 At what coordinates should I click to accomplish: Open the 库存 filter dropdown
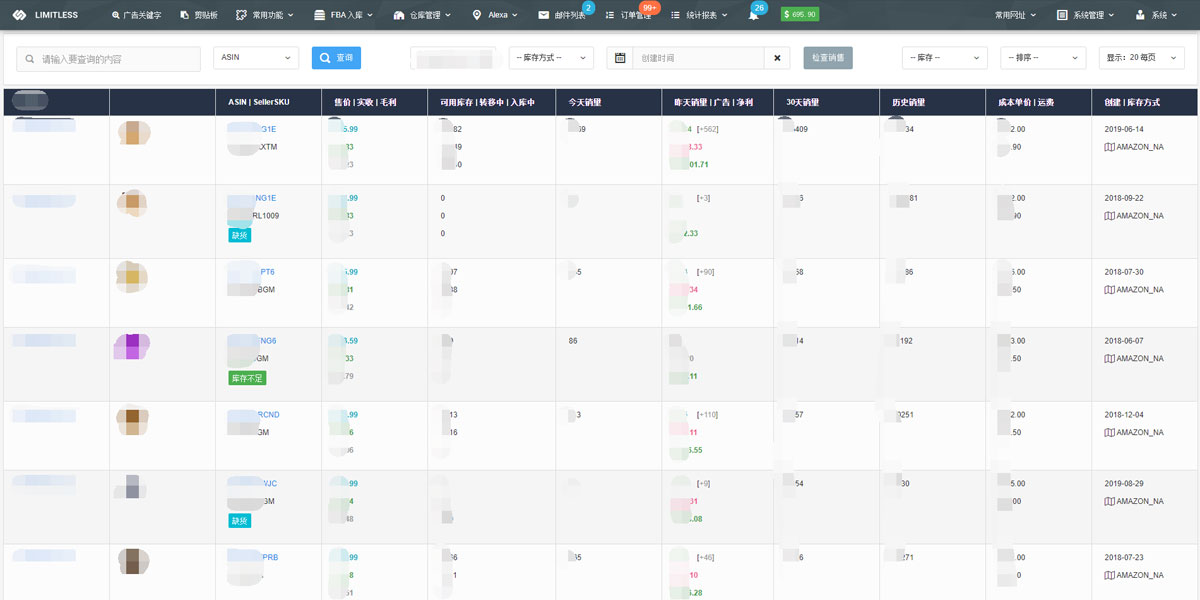(x=944, y=58)
